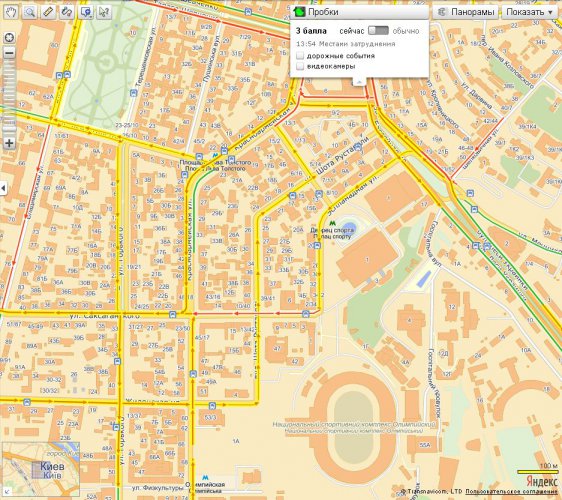562x500 pixels.
Task: Zoom in with the plus button
Action: click(9, 143)
